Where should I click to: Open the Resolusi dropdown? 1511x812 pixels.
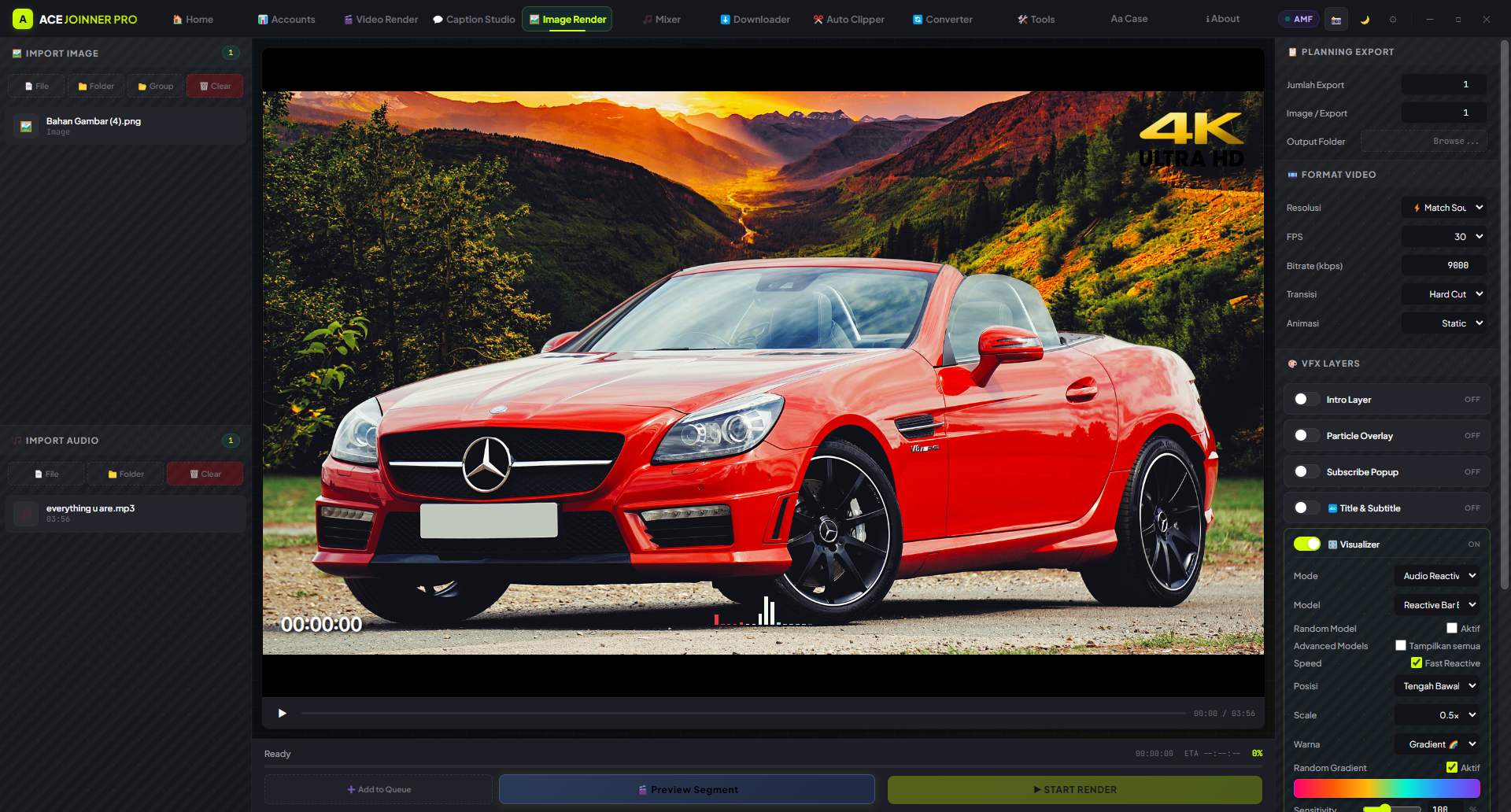coord(1444,208)
